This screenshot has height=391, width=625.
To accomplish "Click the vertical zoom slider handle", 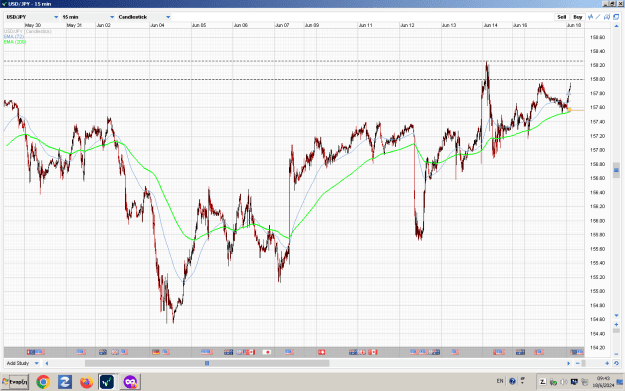I will point(616,331).
